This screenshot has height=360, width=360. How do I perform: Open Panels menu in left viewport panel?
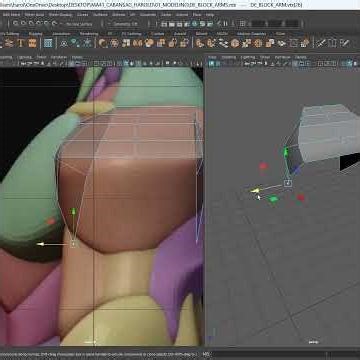tap(77, 57)
